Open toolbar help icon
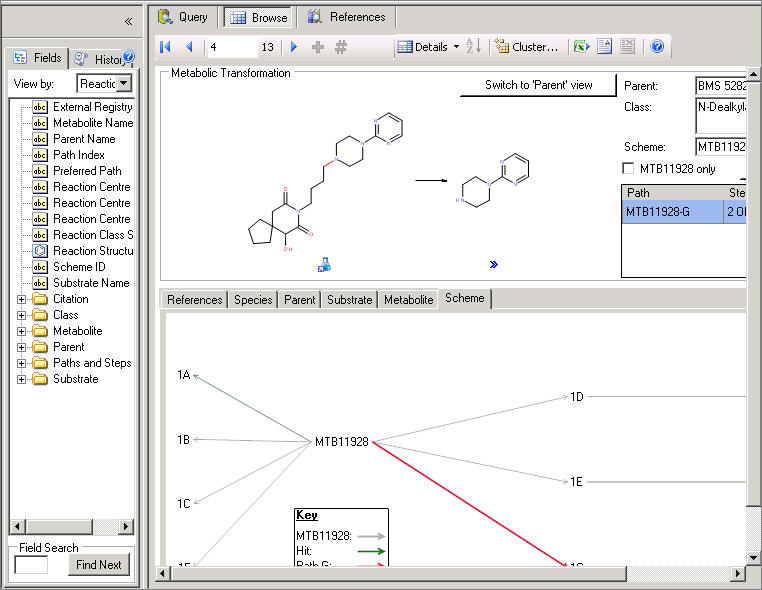Image resolution: width=762 pixels, height=590 pixels. [x=657, y=47]
